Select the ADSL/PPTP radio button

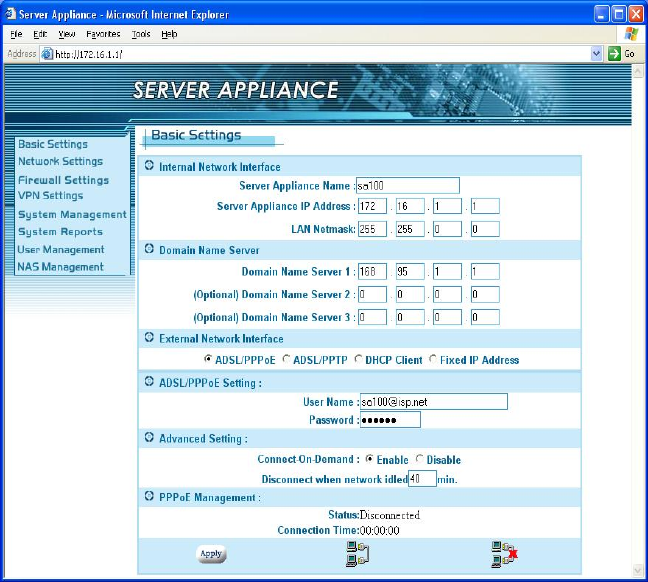286,359
